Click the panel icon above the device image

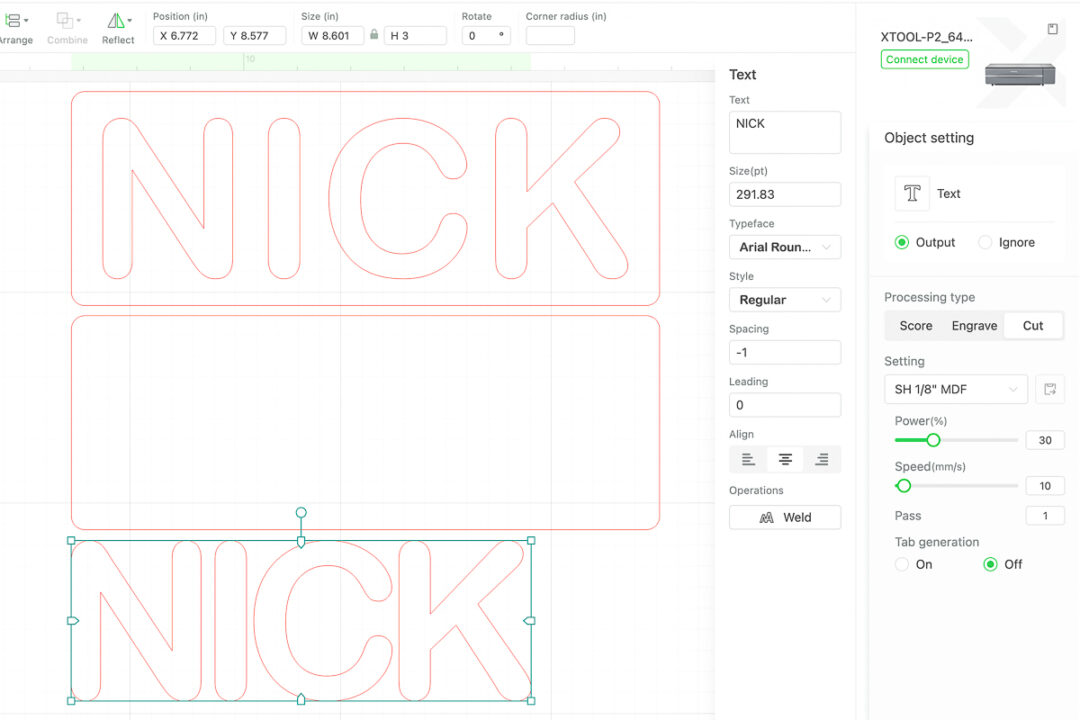click(x=1052, y=29)
